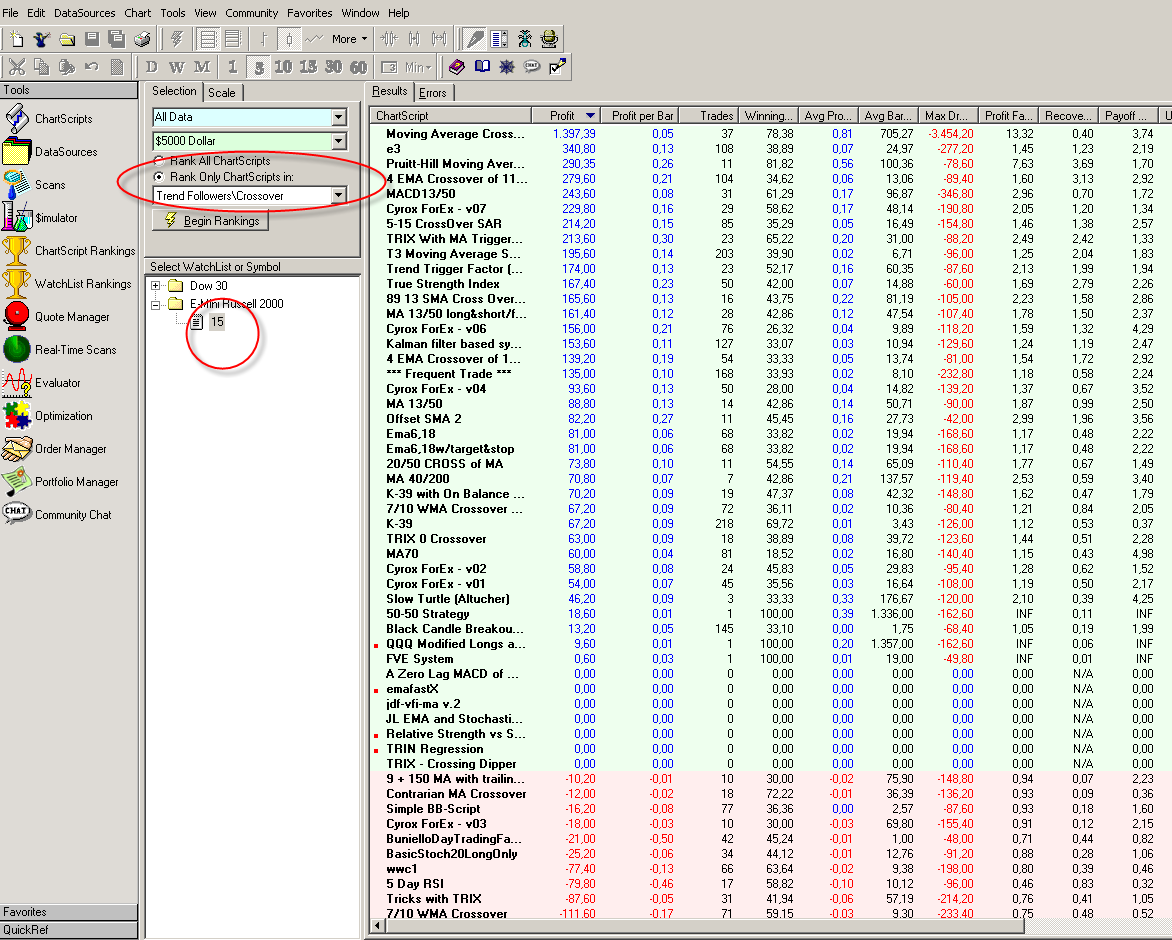Sort by the Profit column header
This screenshot has width=1172, height=940.
tap(565, 116)
